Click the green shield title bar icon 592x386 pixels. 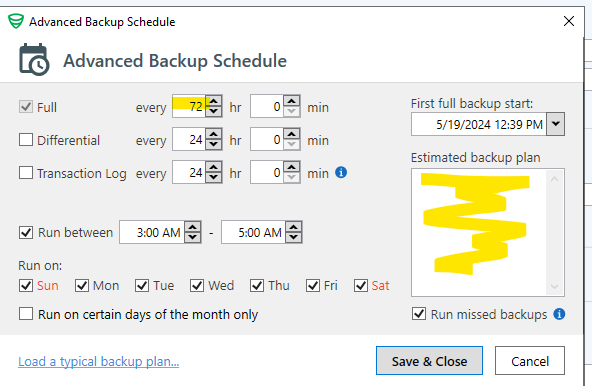(16, 21)
